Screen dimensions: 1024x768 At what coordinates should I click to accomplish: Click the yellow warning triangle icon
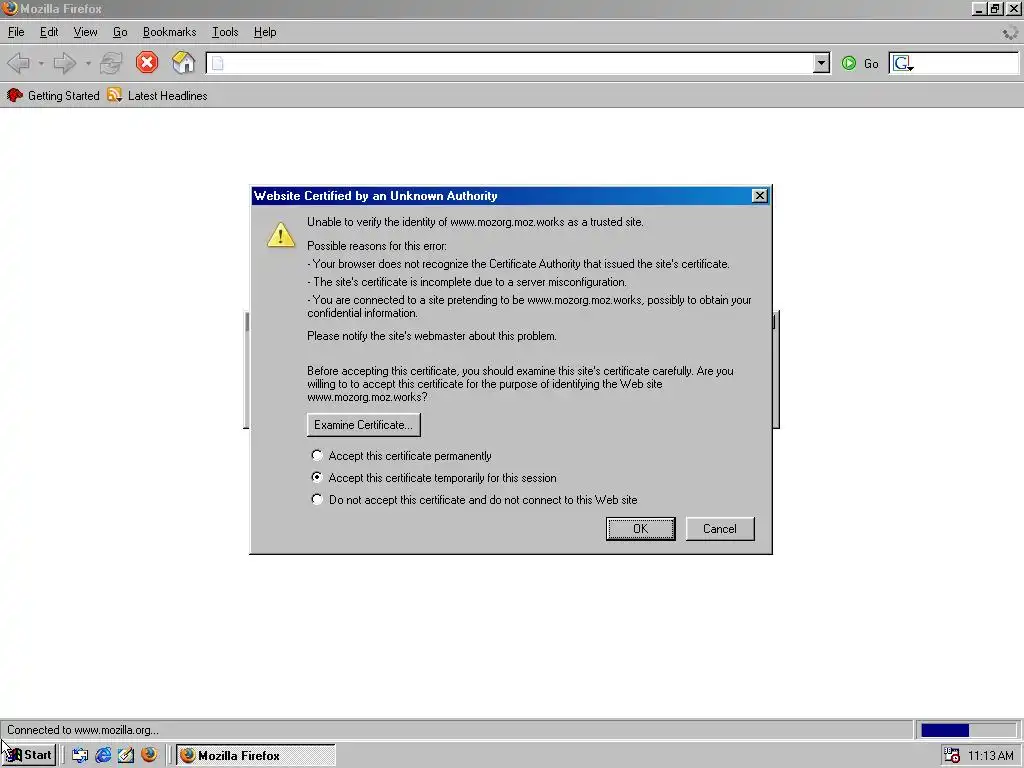pos(281,234)
